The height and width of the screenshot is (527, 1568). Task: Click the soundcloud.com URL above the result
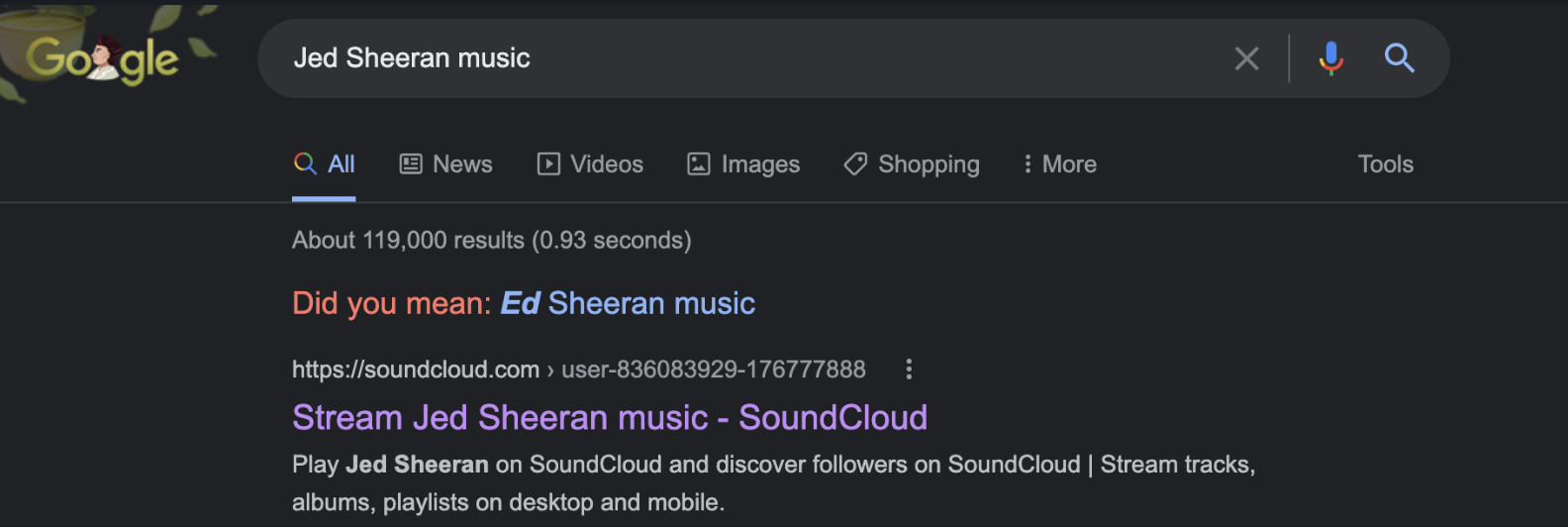coord(416,369)
